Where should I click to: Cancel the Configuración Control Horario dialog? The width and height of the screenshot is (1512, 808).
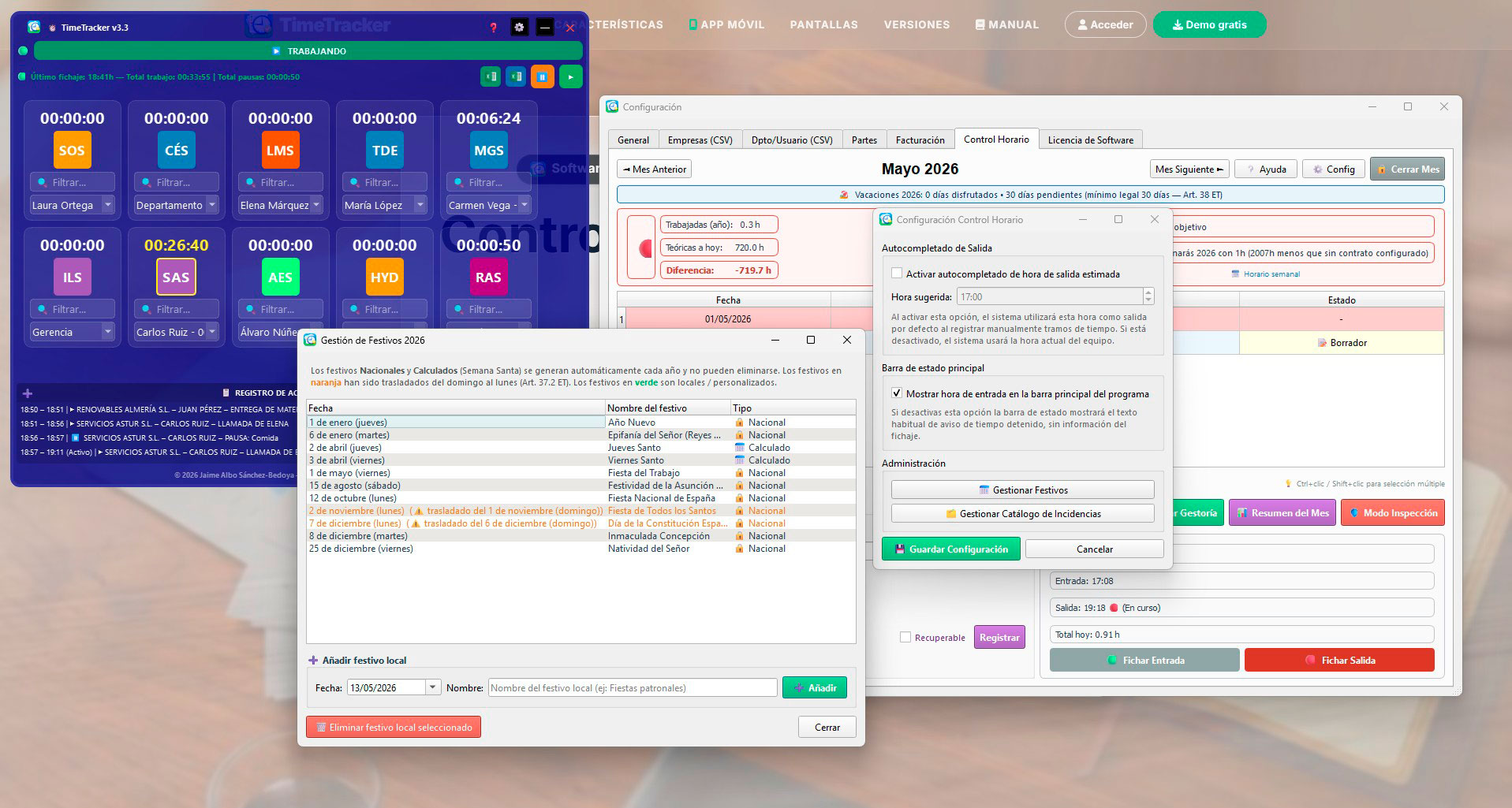(1095, 549)
